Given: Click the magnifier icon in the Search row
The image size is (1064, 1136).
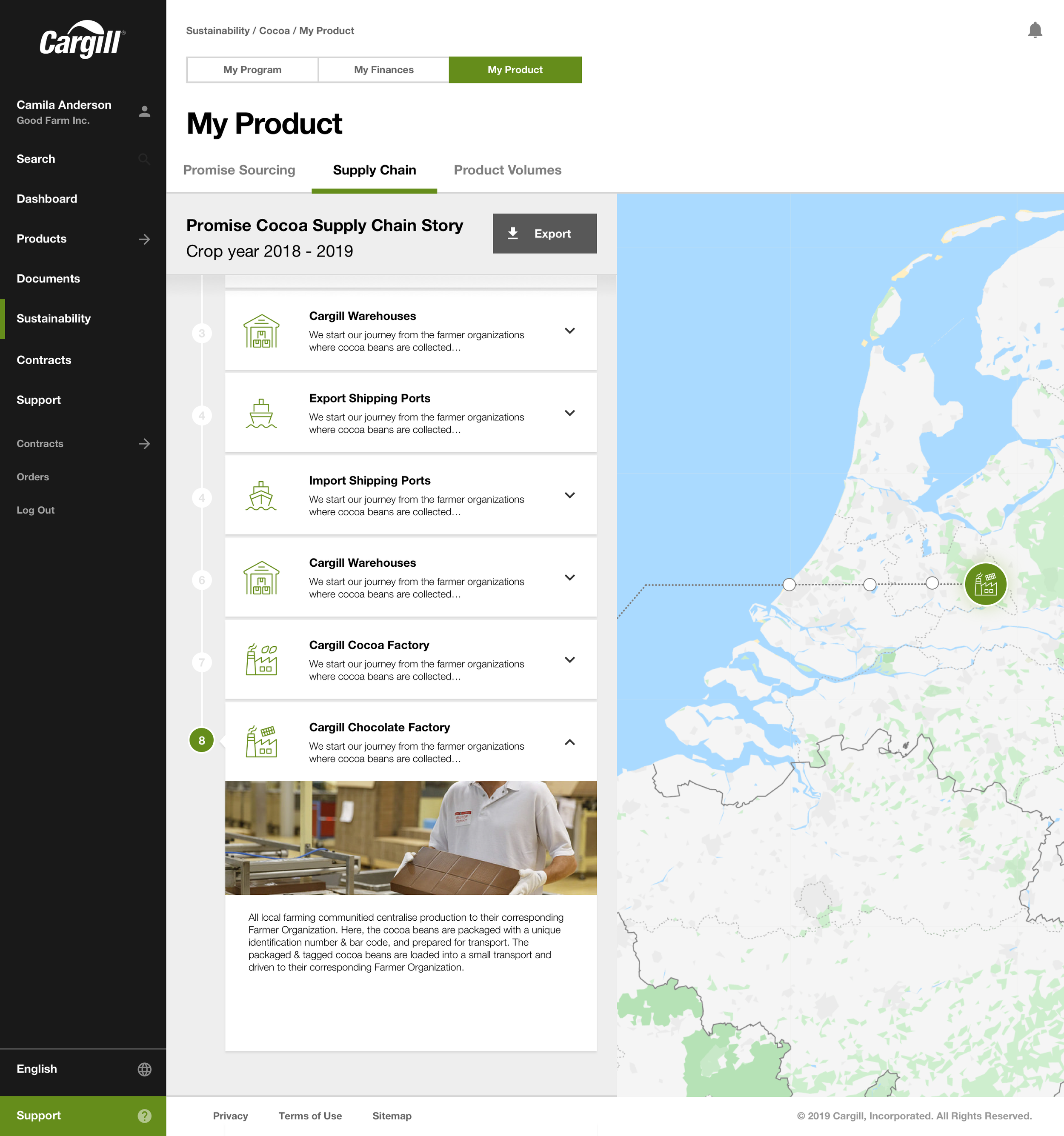Looking at the screenshot, I should pos(145,160).
